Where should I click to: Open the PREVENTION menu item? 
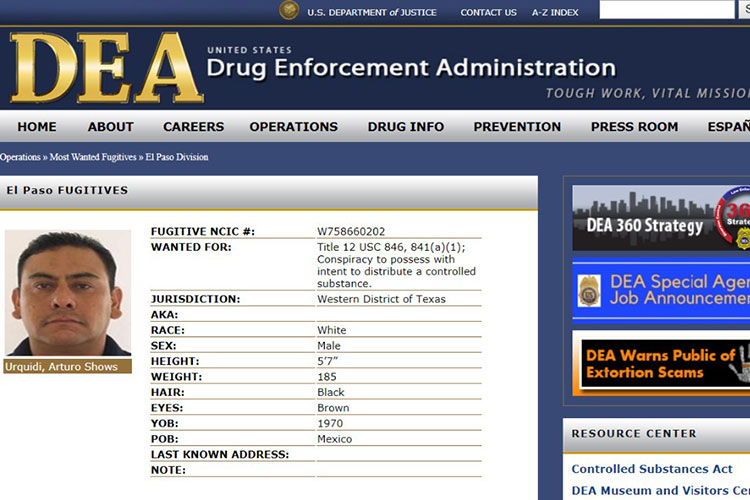517,127
